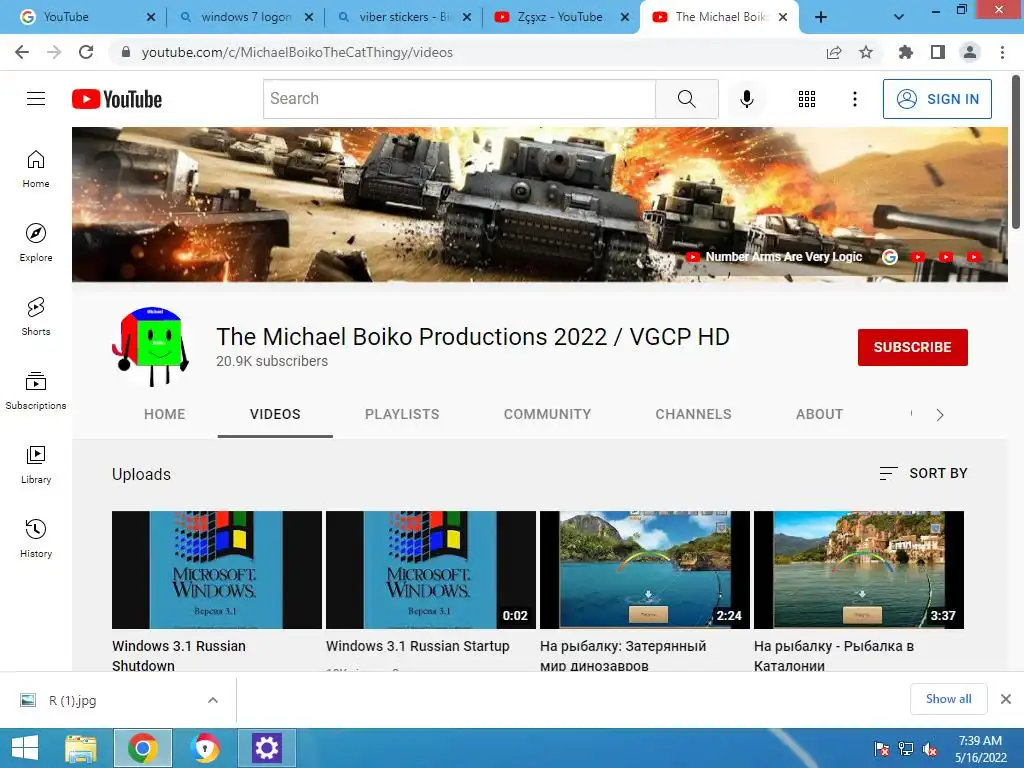Open the YouTube apps grid
Screen dimensions: 1024x768
pyautogui.click(x=807, y=99)
